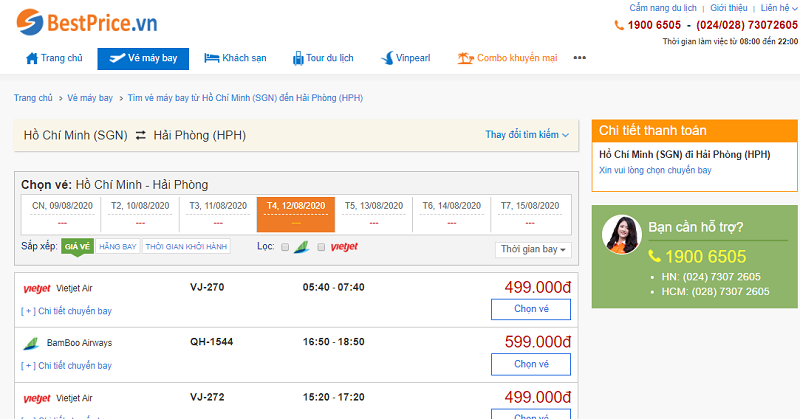Image resolution: width=800 pixels, height=419 pixels.
Task: Click time 15:20 - 17:20
Action: [334, 397]
